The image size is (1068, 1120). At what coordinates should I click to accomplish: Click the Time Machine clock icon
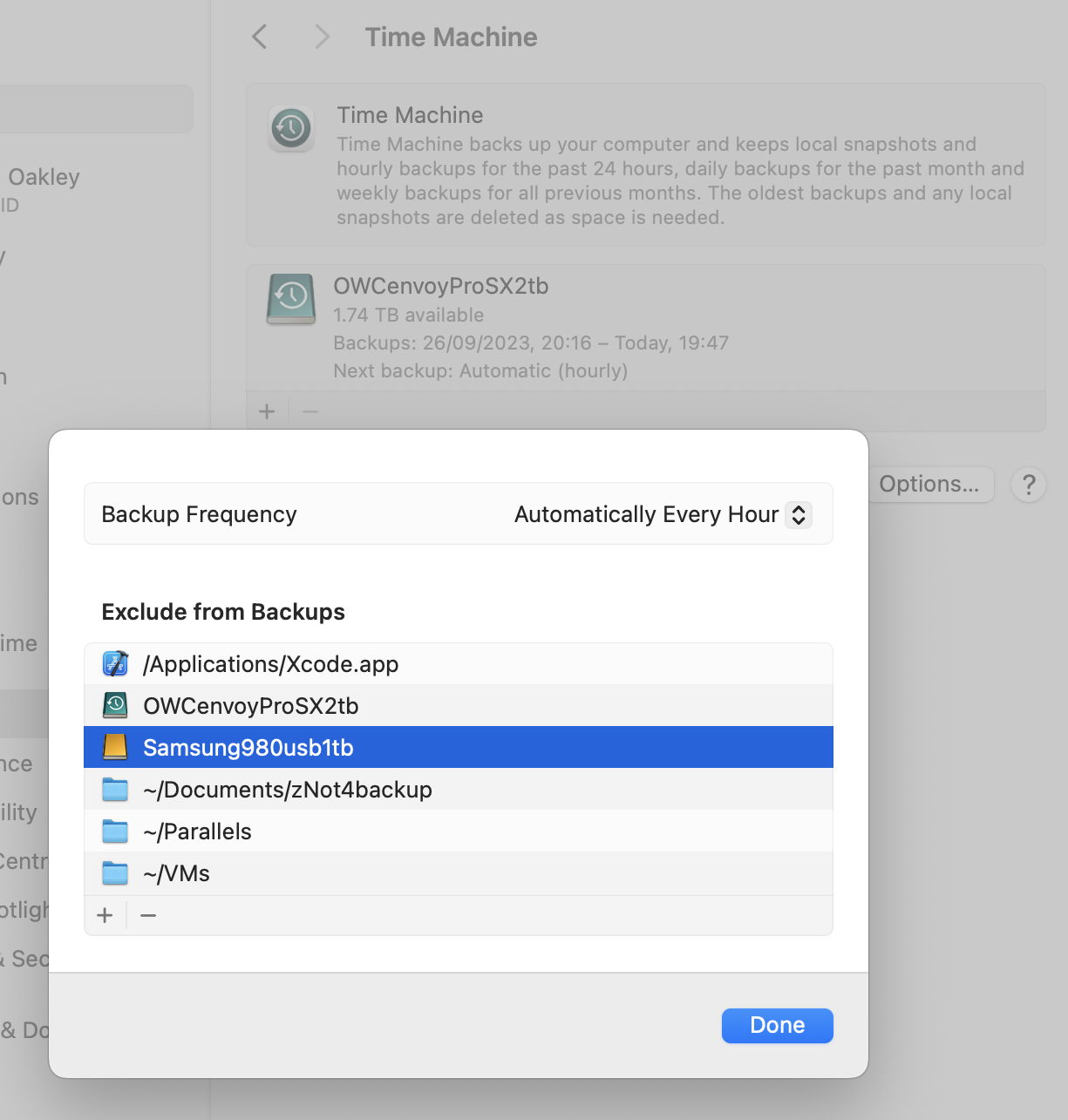click(x=291, y=128)
